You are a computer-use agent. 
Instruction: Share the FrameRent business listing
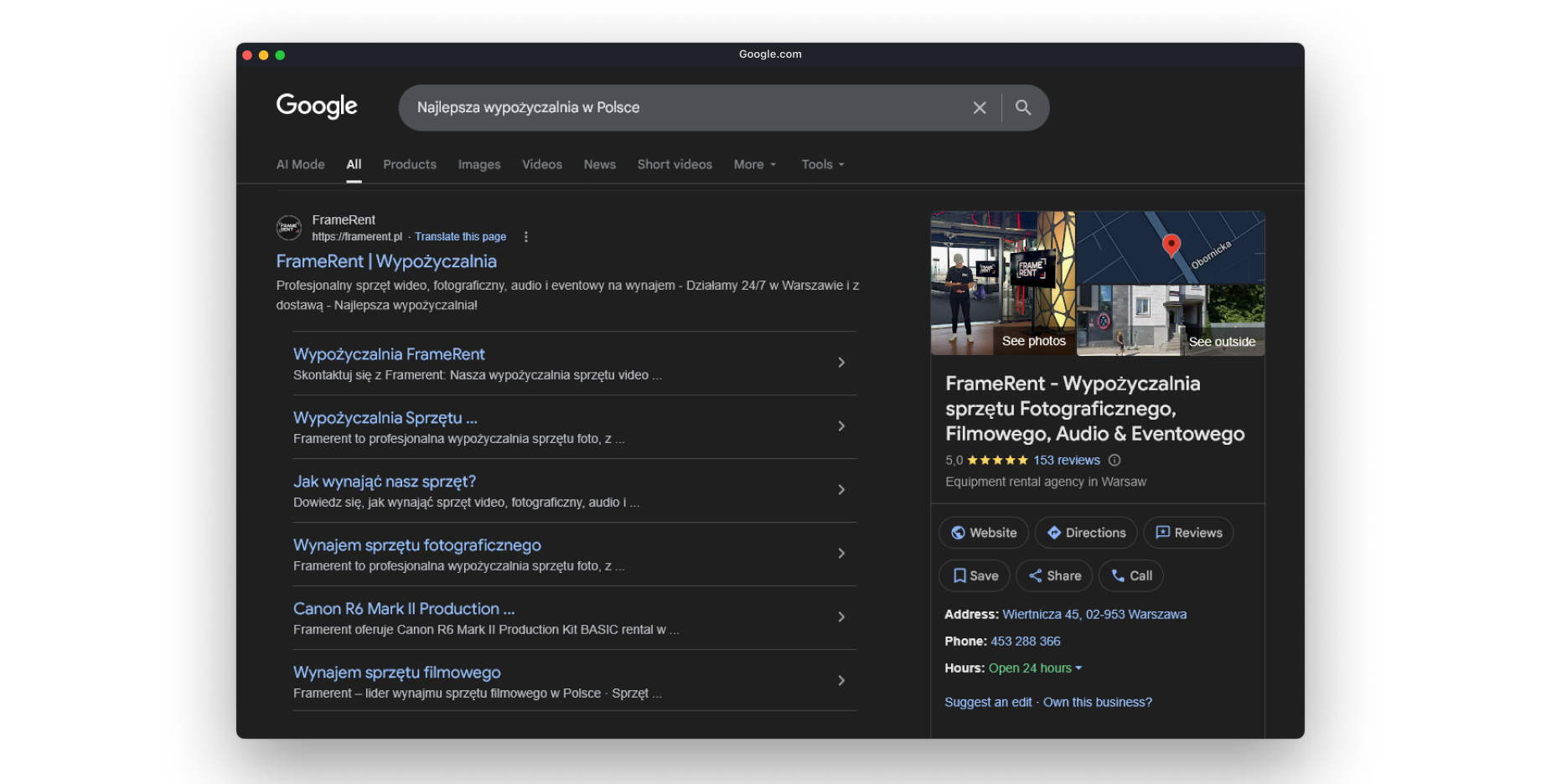pyautogui.click(x=1054, y=575)
